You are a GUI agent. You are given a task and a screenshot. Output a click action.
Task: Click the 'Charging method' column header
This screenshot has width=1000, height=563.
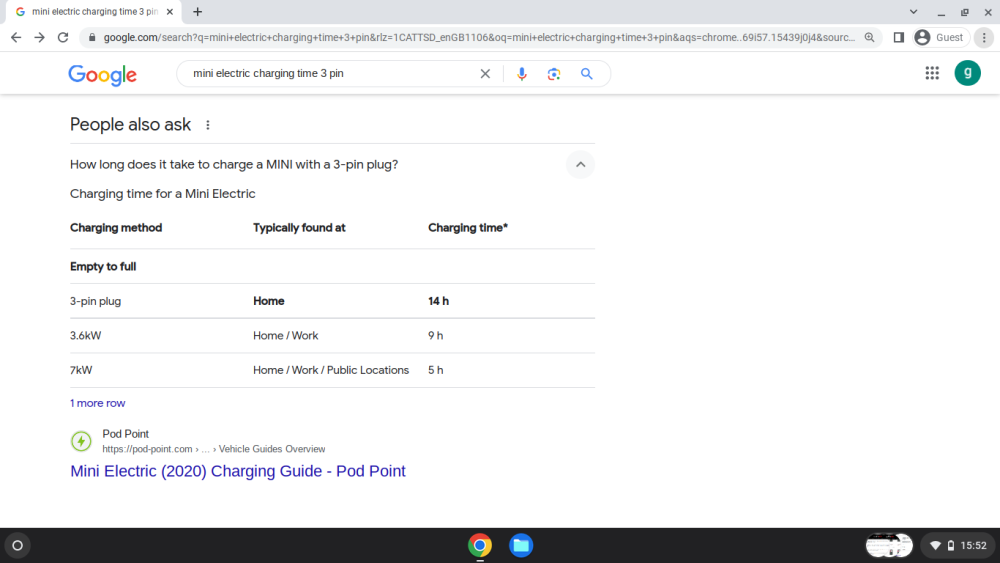116,228
